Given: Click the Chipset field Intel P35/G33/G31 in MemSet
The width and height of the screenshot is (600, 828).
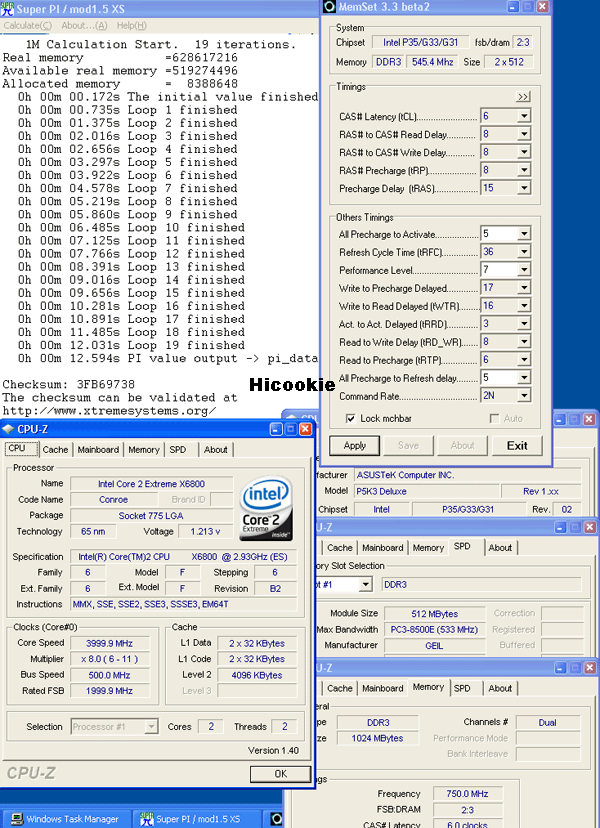Looking at the screenshot, I should [x=420, y=42].
